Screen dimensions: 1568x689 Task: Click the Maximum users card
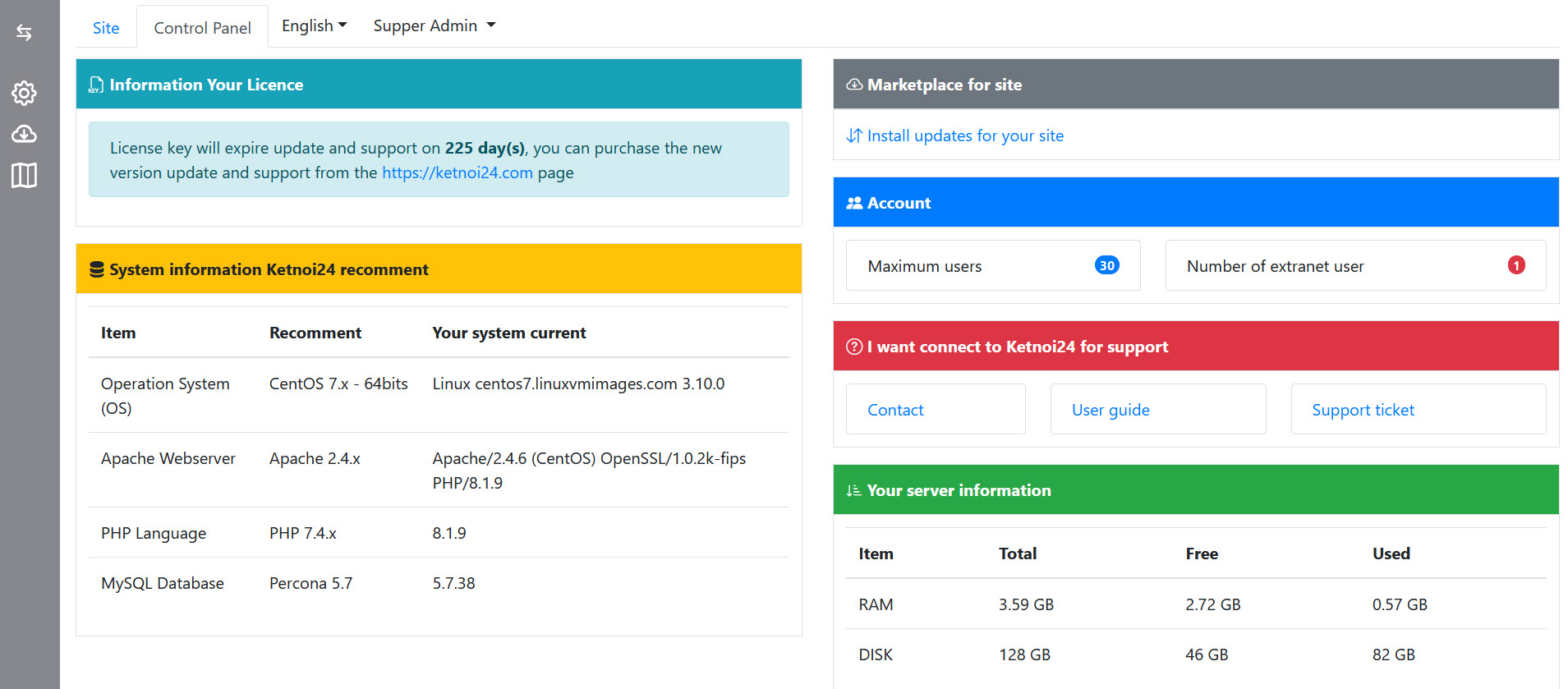pyautogui.click(x=993, y=265)
